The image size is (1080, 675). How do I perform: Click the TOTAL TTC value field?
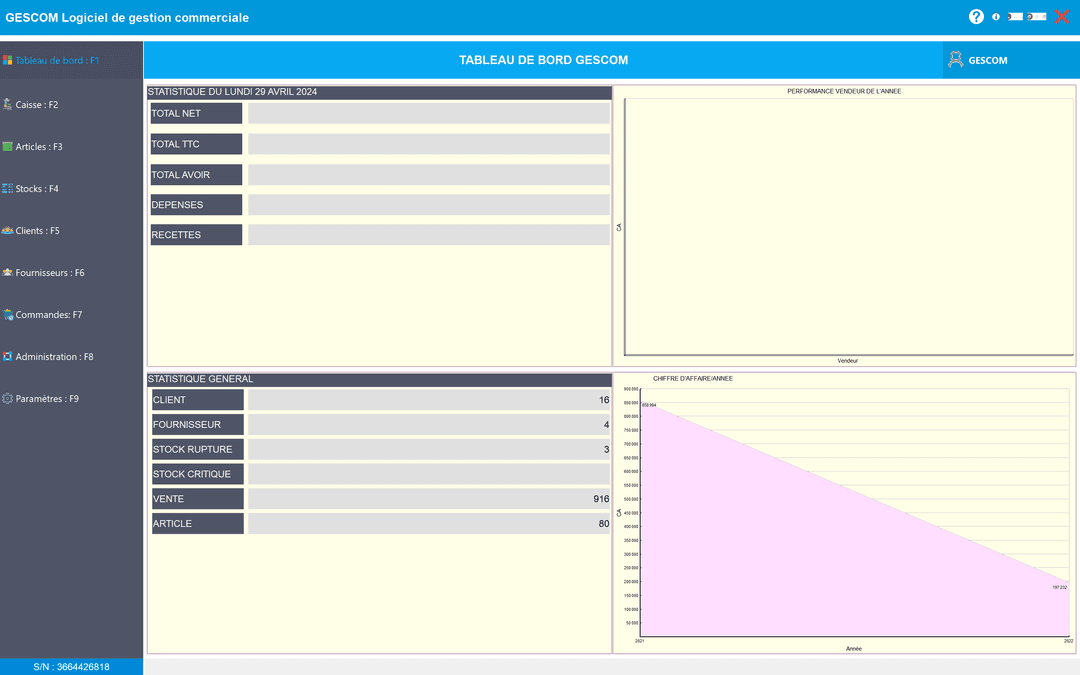(x=428, y=144)
